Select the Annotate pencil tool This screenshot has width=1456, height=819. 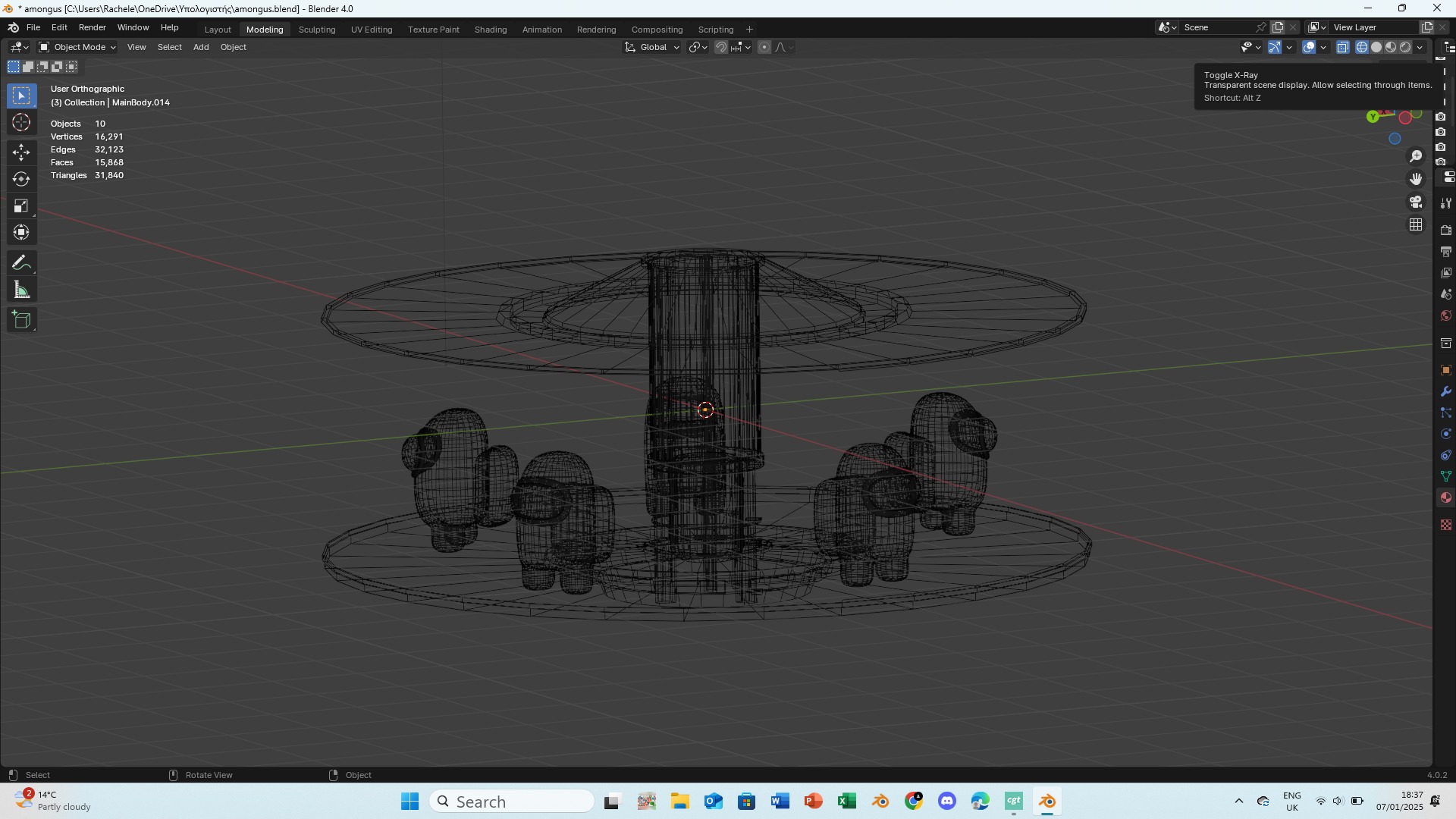21,263
